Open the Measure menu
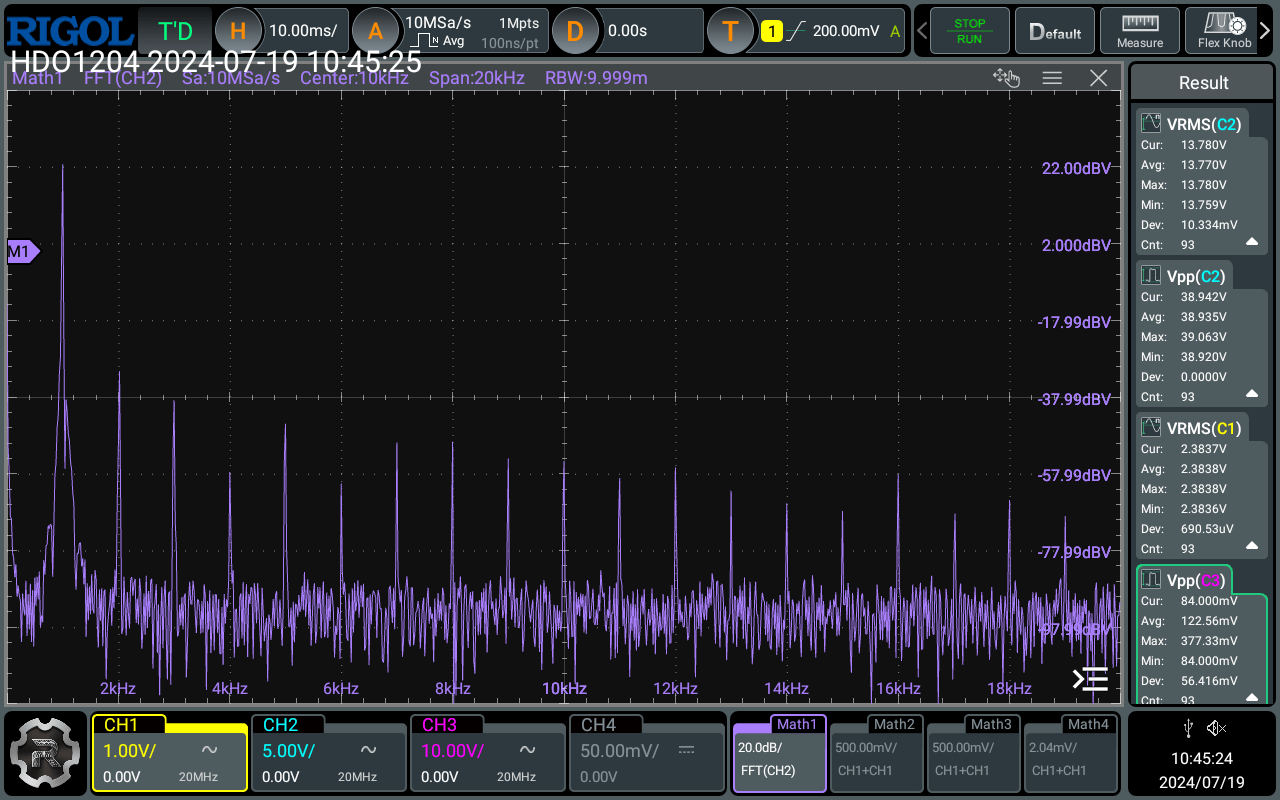Image resolution: width=1280 pixels, height=800 pixels. point(1140,31)
